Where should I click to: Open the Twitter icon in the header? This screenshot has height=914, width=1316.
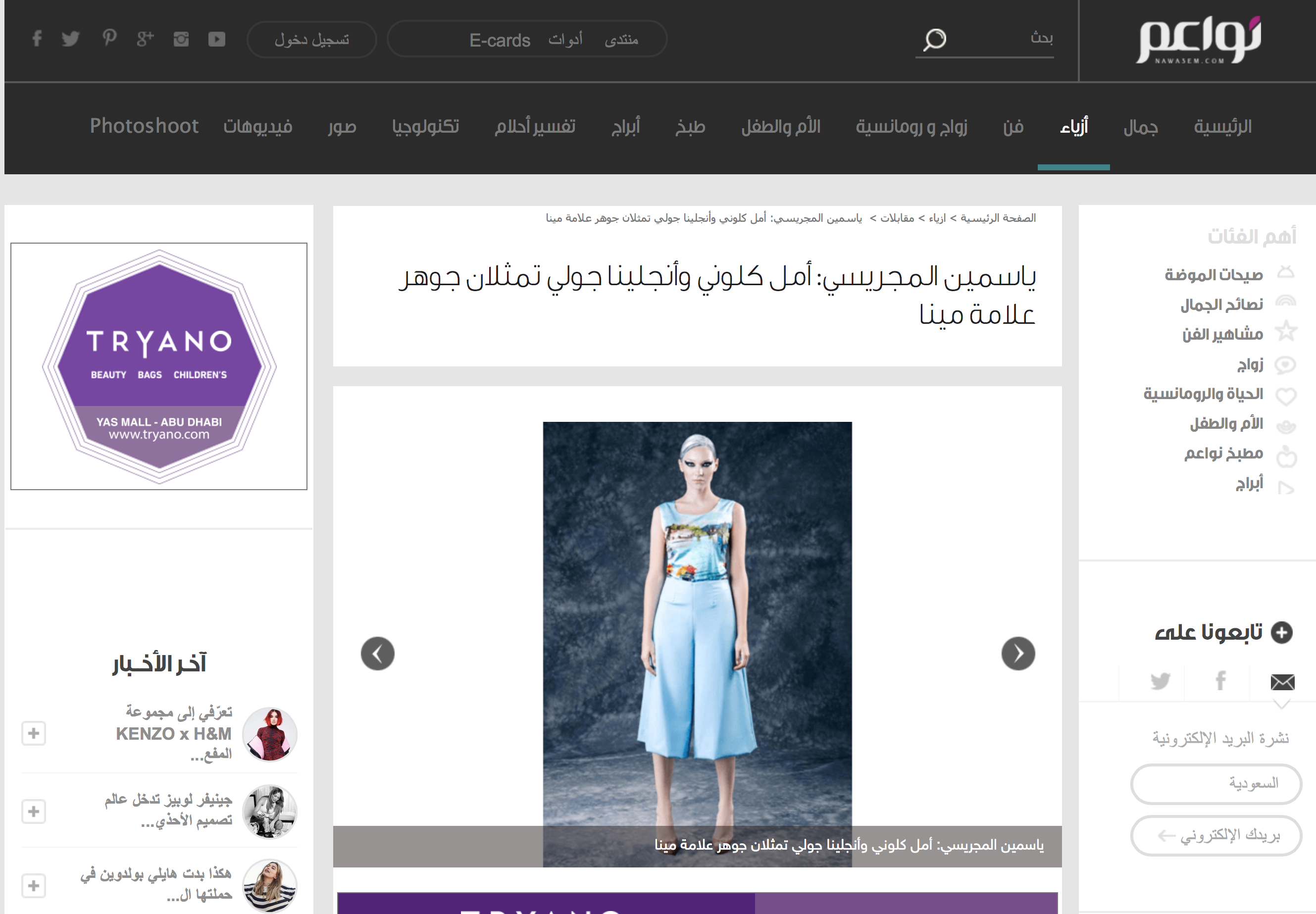point(70,39)
